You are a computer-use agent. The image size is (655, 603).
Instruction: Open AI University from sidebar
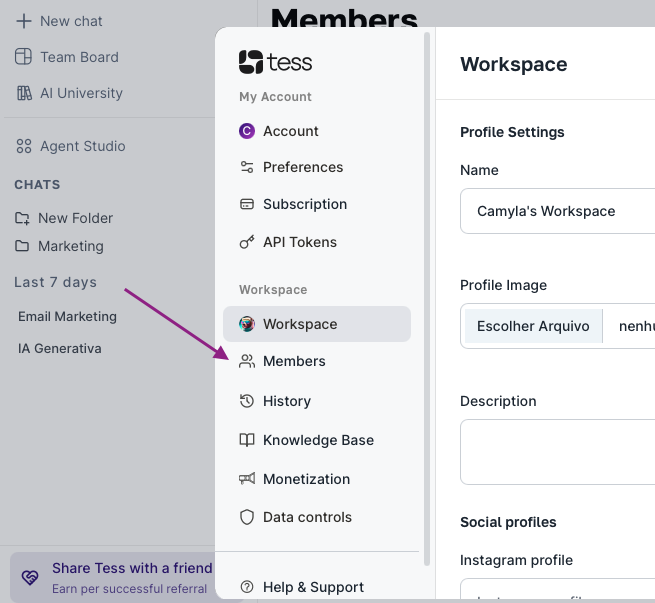[x=69, y=93]
